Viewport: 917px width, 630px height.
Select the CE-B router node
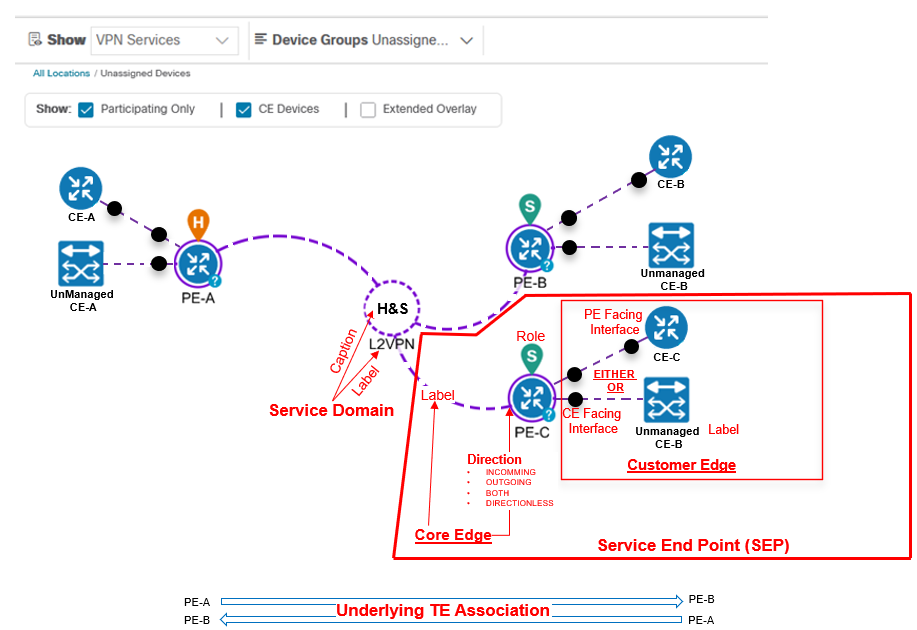pos(670,157)
